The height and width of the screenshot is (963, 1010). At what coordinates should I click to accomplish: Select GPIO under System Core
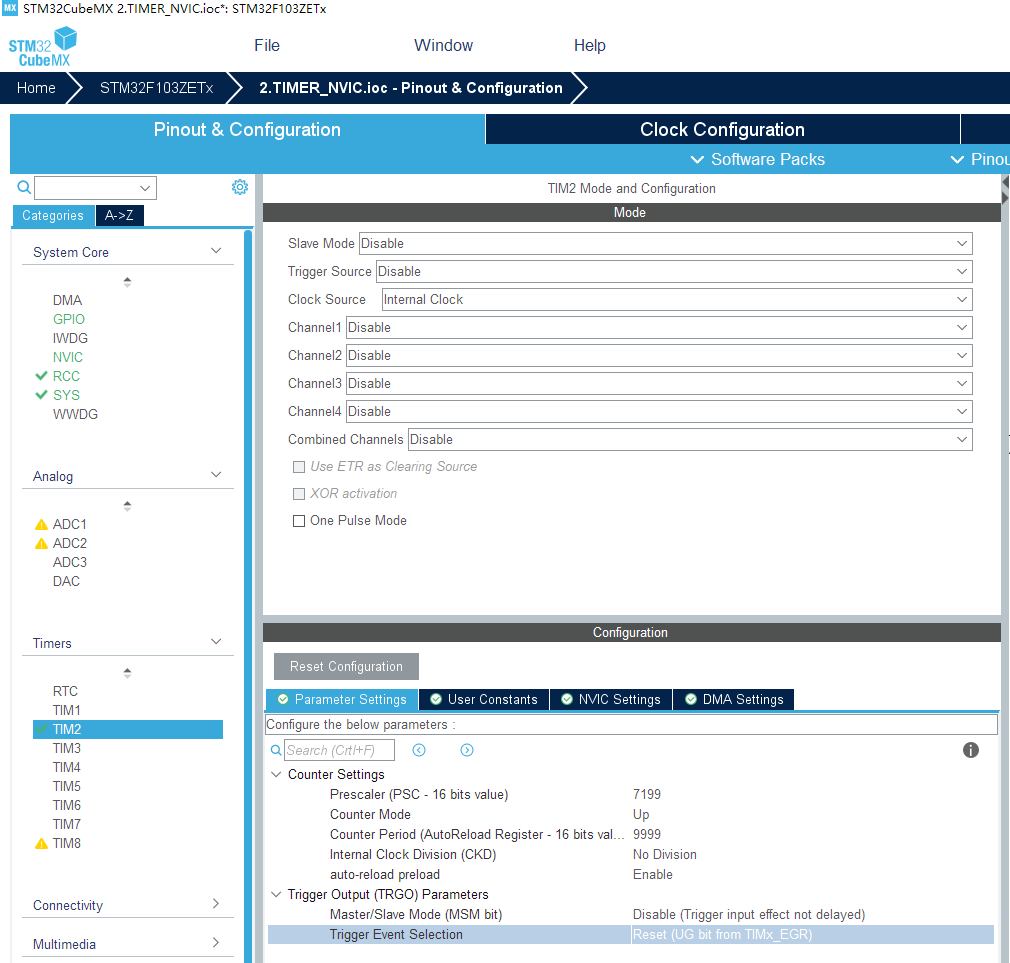click(x=68, y=319)
